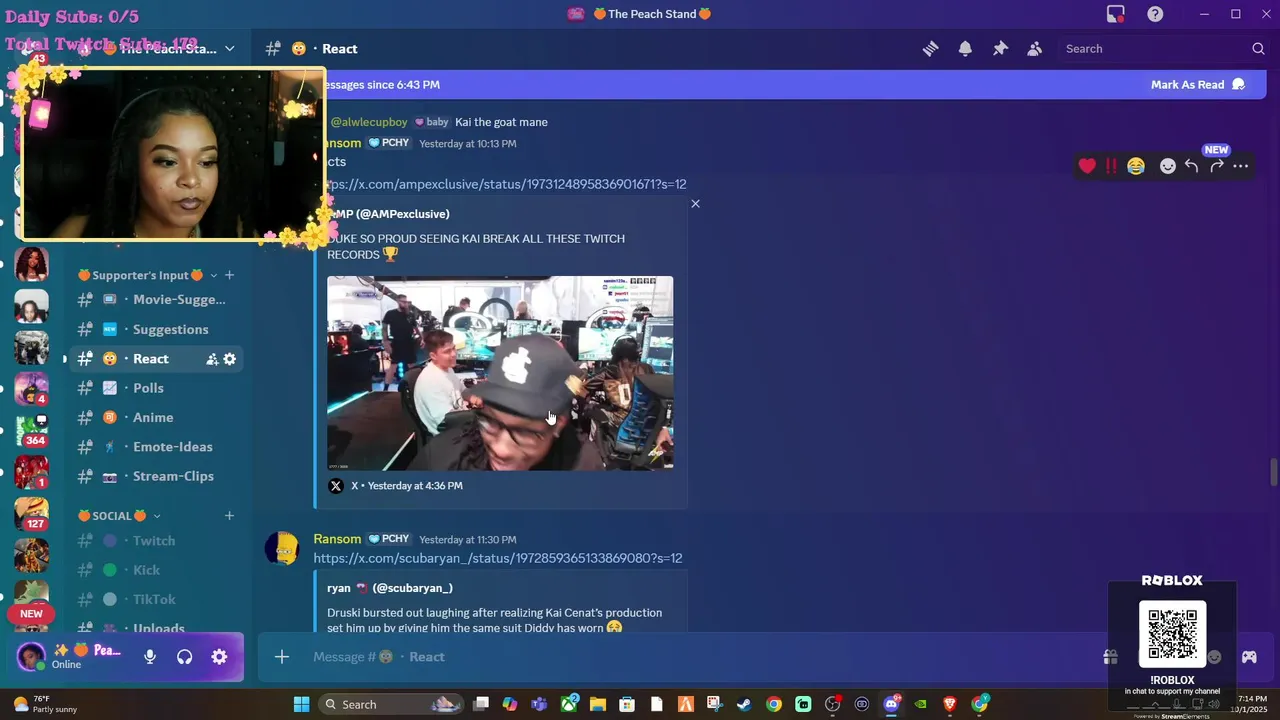Open the Windows Start menu
This screenshot has width=1280, height=720.
click(x=301, y=704)
